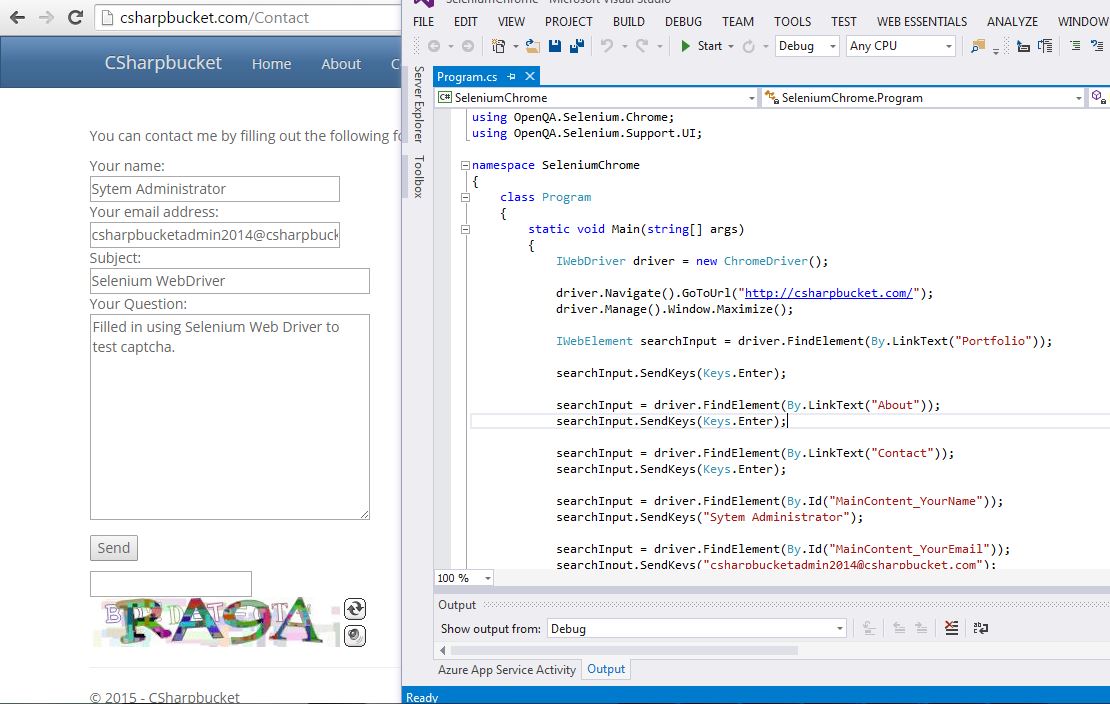Open the Any CPU platform dropdown
The width and height of the screenshot is (1110, 704).
(x=900, y=46)
